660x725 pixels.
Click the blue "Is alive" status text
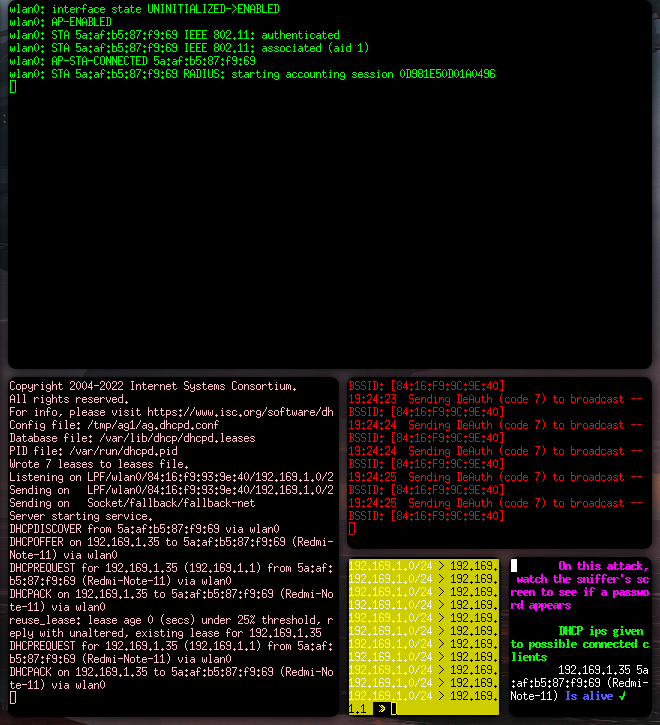tap(589, 696)
